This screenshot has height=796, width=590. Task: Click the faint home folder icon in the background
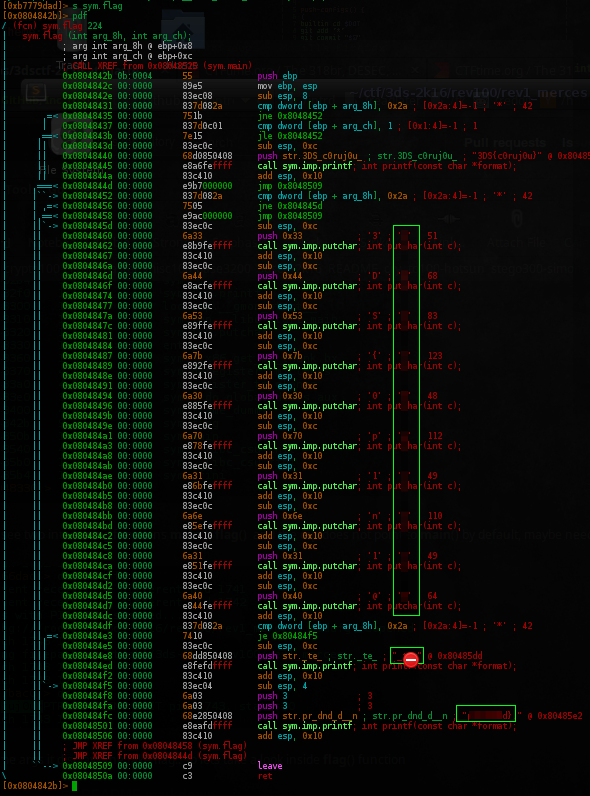[x=183, y=28]
